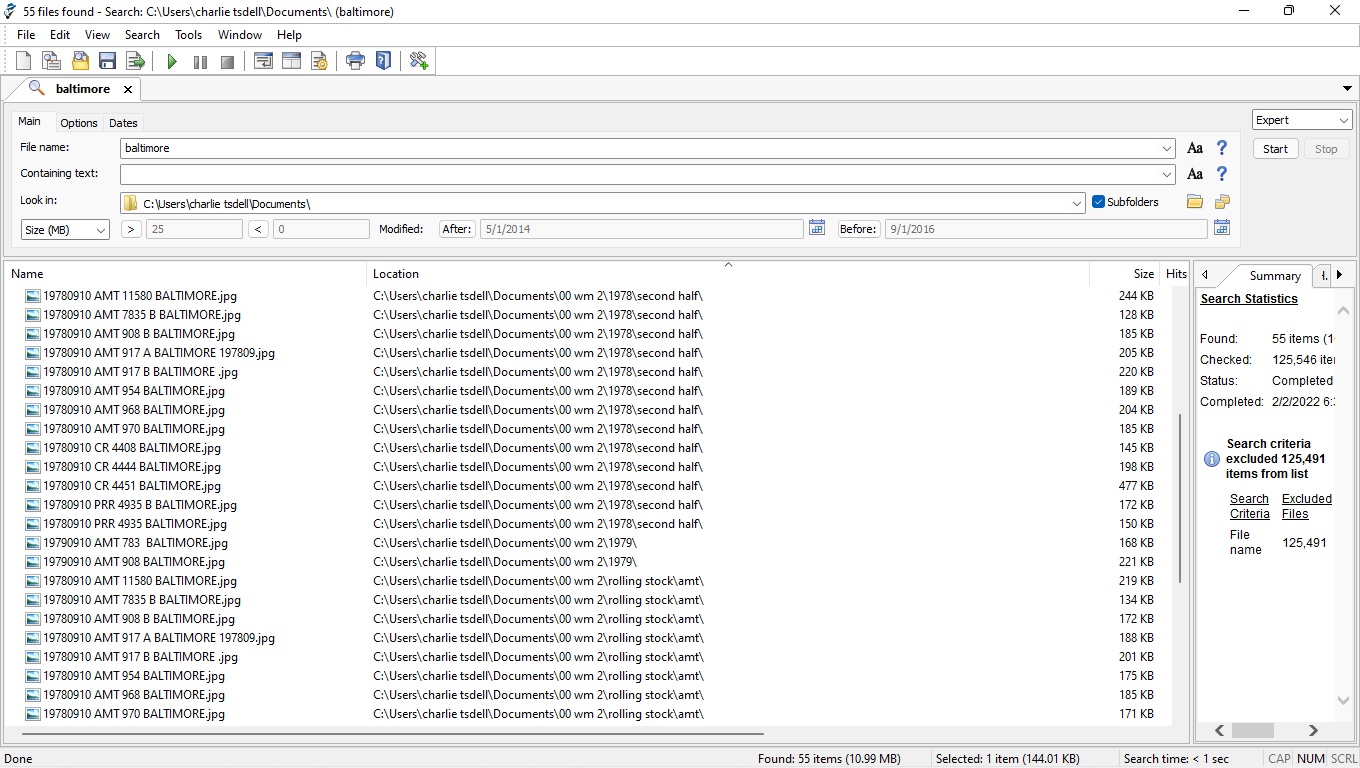This screenshot has width=1360, height=768.
Task: Switch to the Dates tab
Action: 123,123
